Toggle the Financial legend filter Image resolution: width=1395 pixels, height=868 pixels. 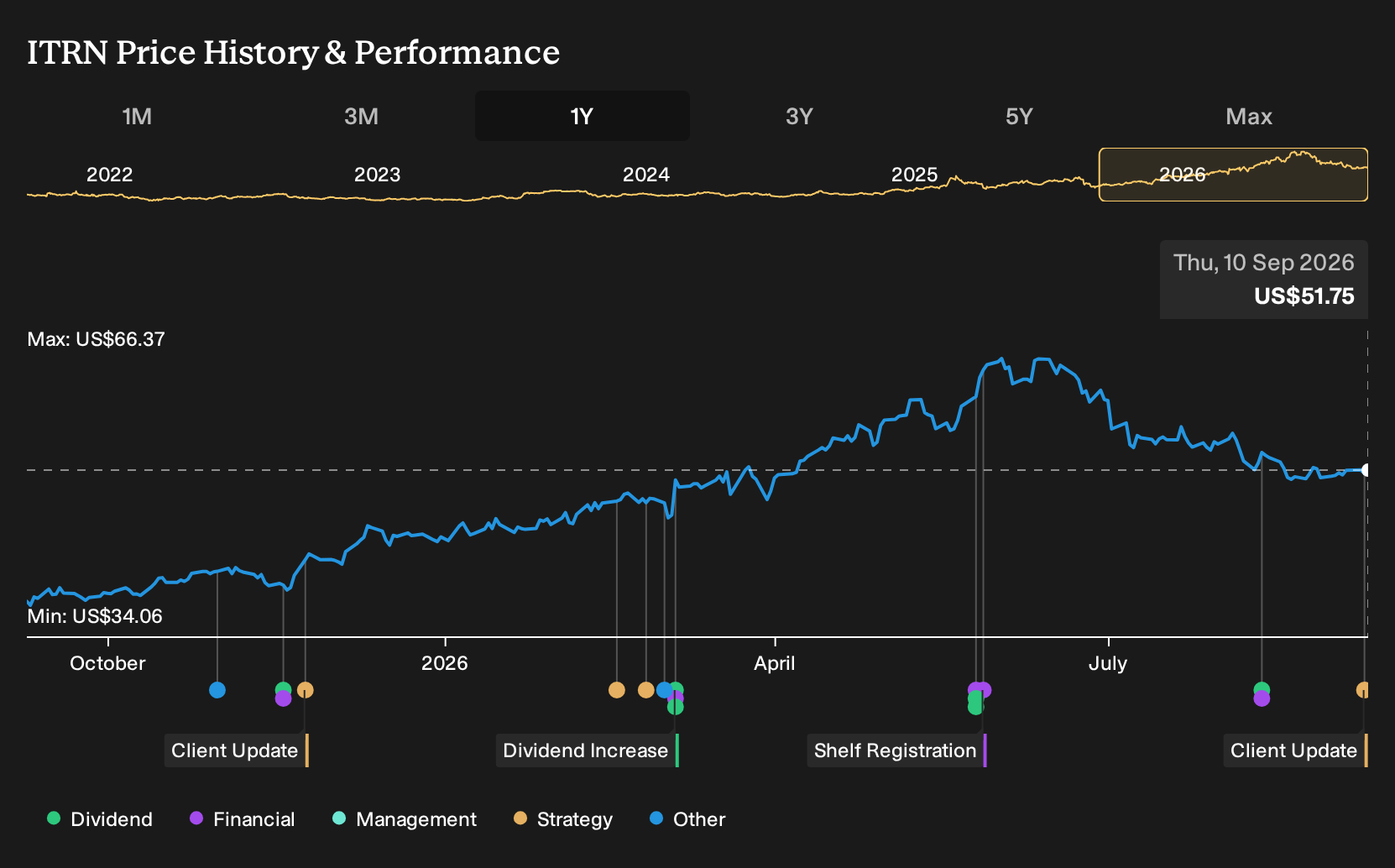(x=242, y=819)
